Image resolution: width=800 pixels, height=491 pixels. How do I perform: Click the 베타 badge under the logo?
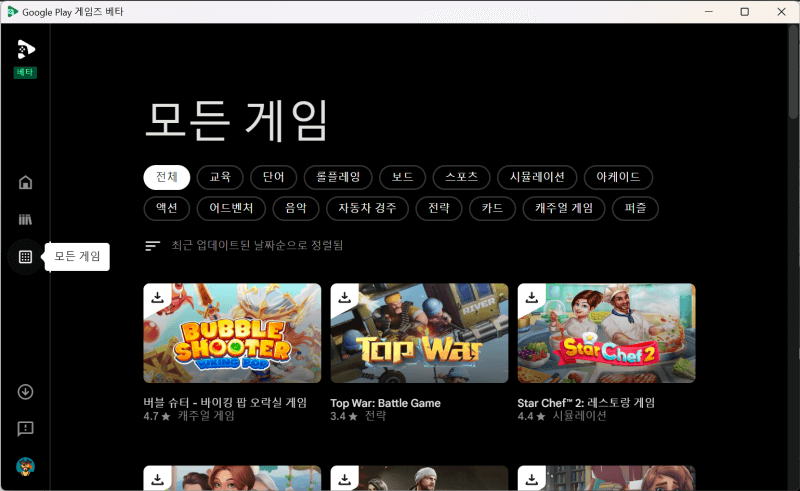(x=25, y=72)
